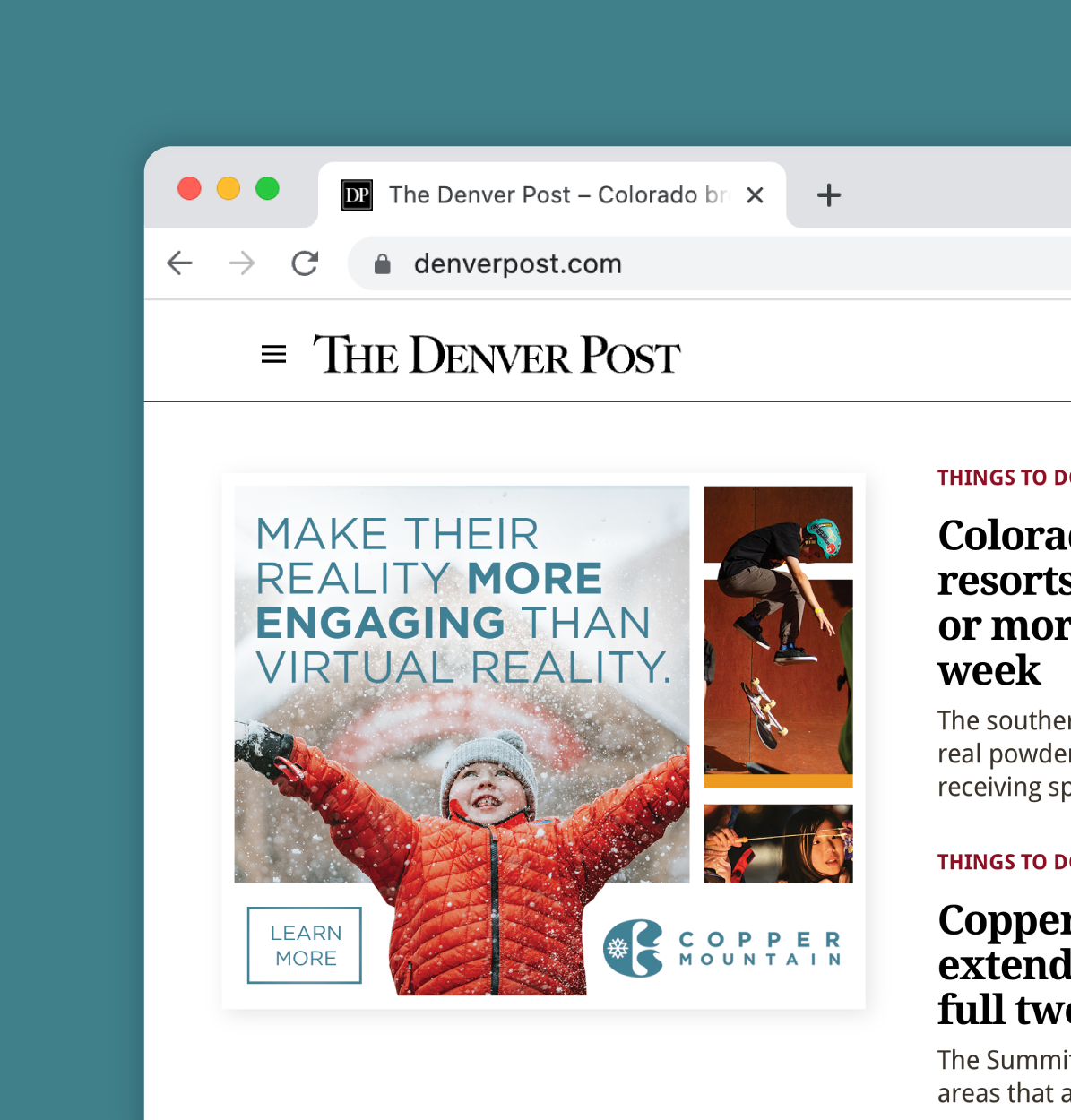Click the padlock site security icon
Screen dimensions: 1071x1120
click(383, 263)
